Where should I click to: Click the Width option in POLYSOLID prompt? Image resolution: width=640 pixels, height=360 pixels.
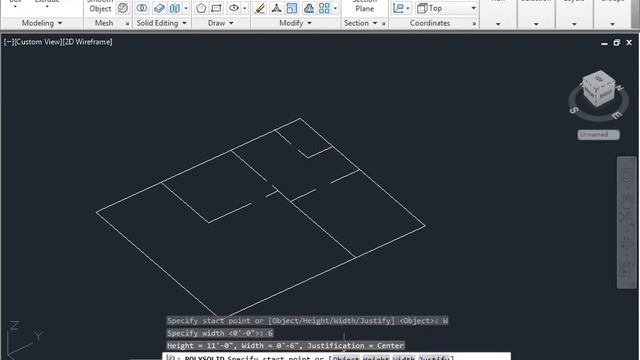pos(403,358)
